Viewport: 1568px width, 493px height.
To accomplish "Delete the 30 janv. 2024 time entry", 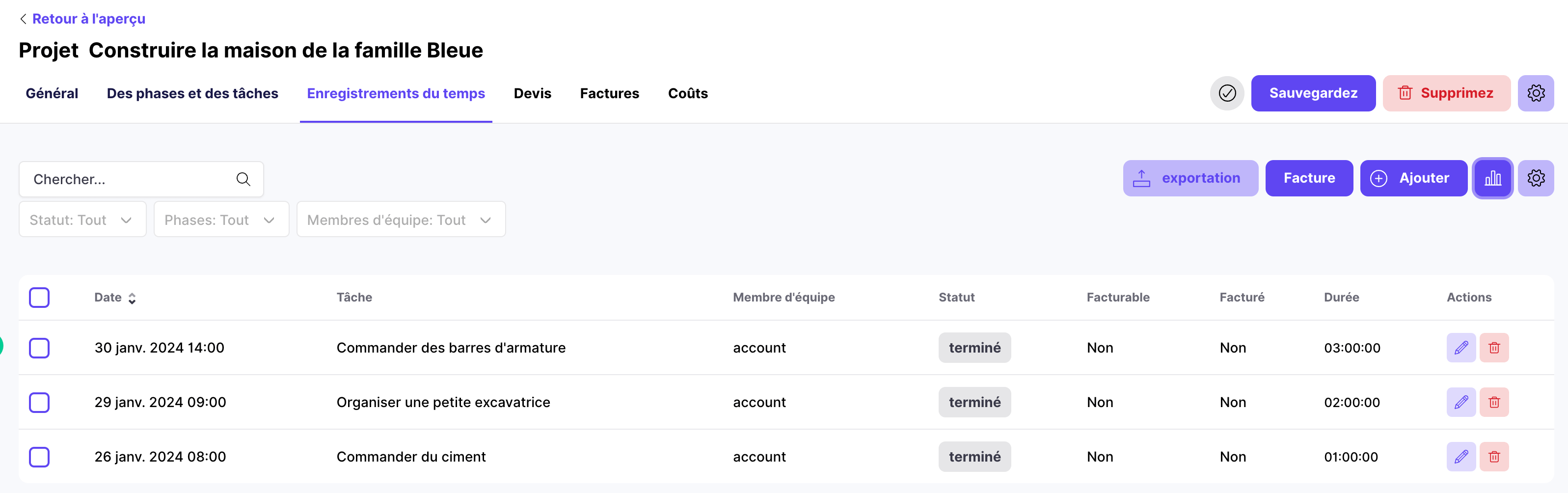I will 1494,348.
